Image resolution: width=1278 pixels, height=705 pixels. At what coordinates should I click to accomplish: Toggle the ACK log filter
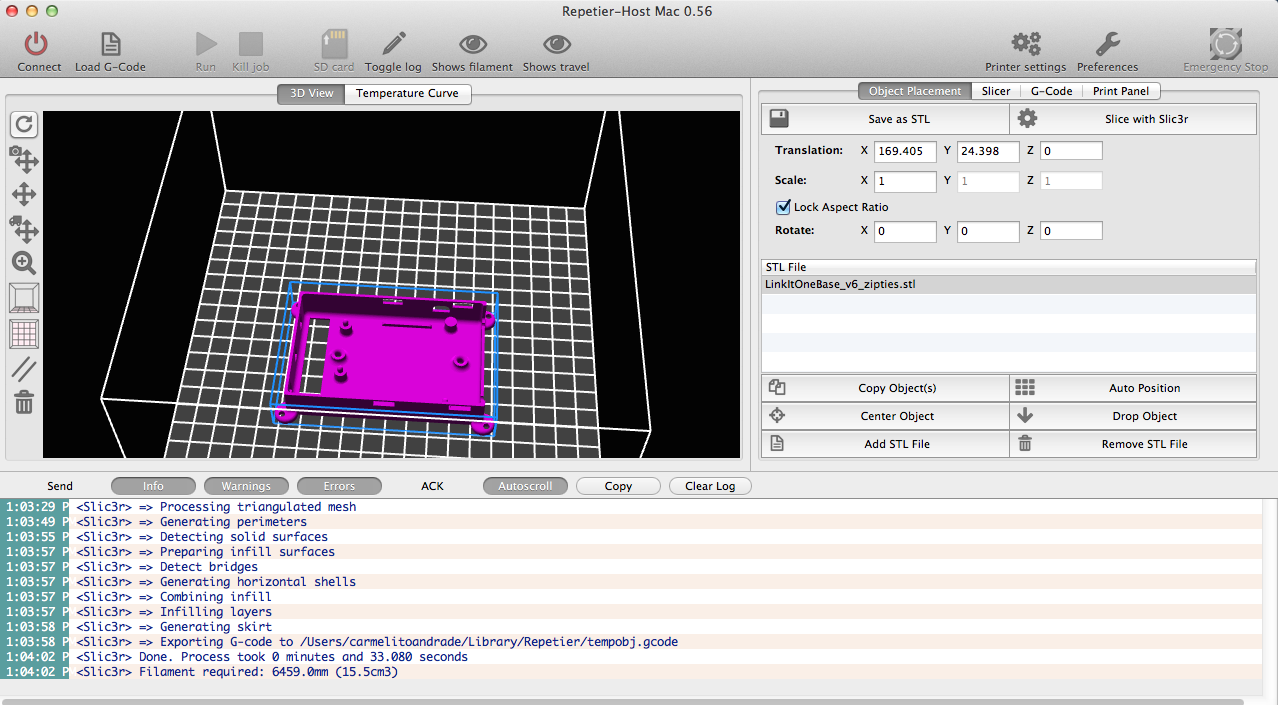pyautogui.click(x=432, y=486)
